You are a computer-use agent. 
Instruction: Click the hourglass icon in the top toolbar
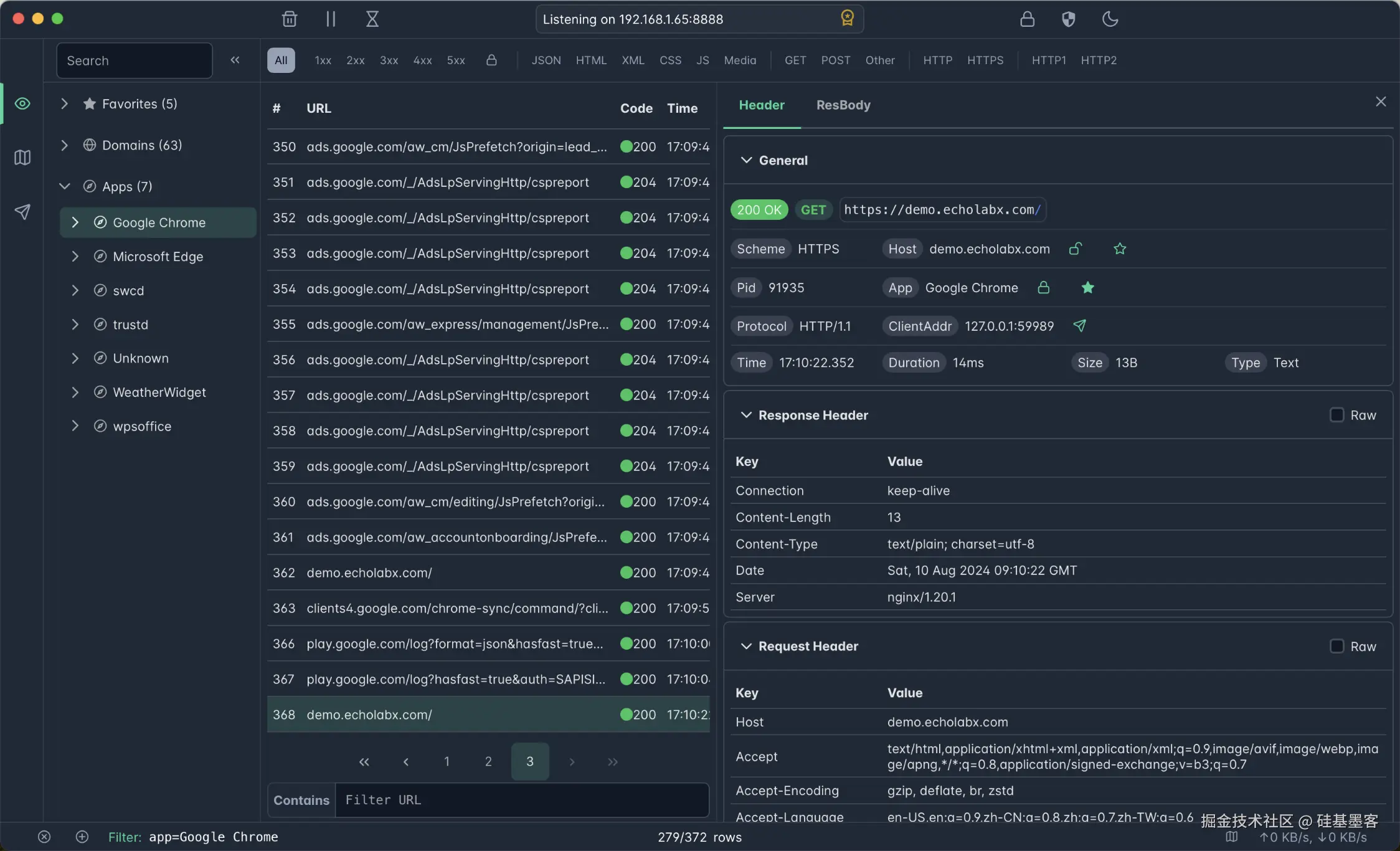coord(372,19)
